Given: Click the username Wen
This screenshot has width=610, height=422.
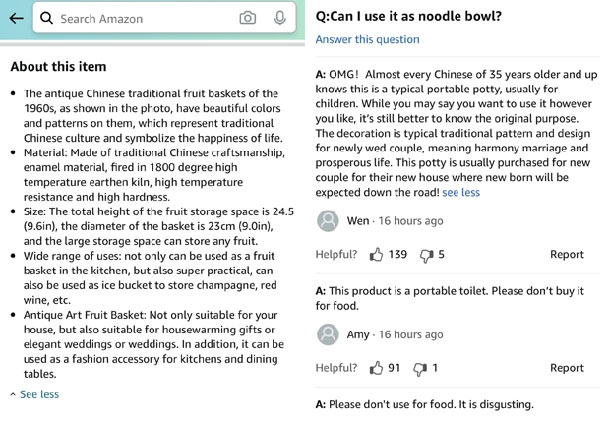Looking at the screenshot, I should [x=357, y=221].
